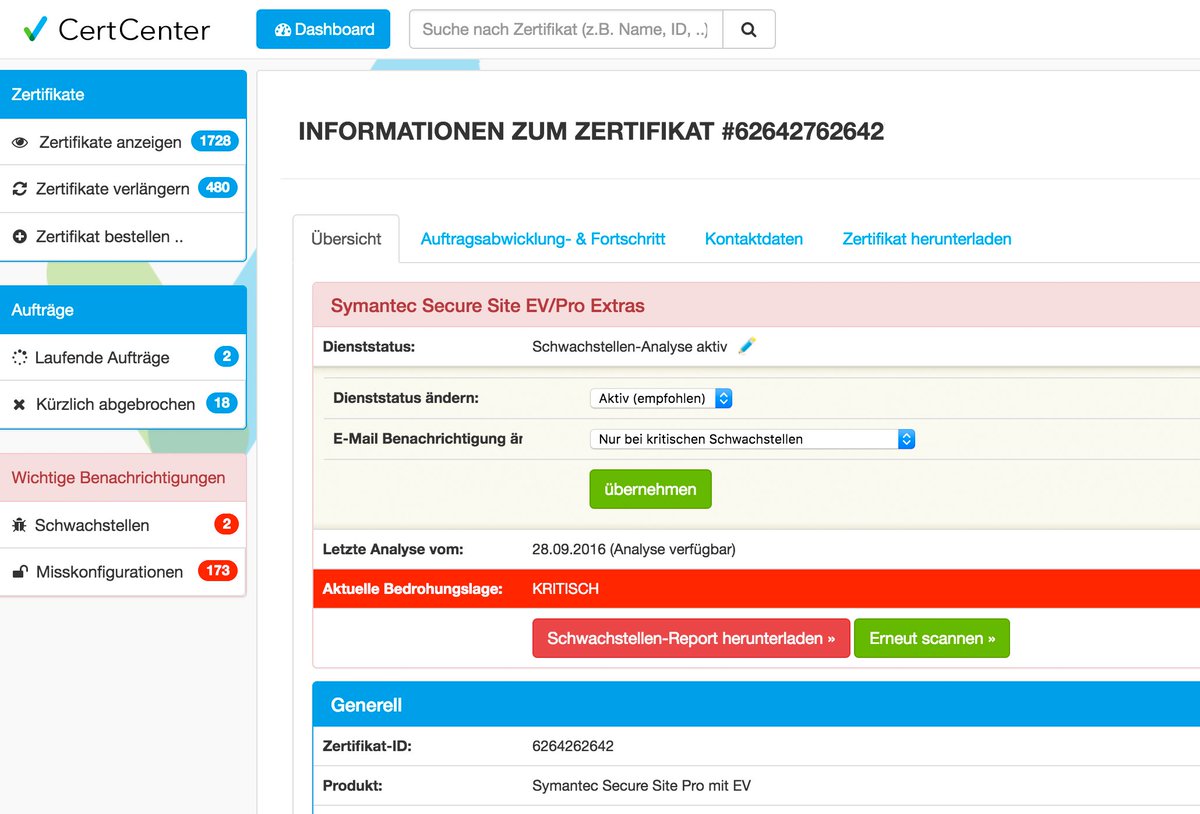Viewport: 1200px width, 814px height.
Task: Click the red 173 Misskonfigurationen badge
Action: point(218,571)
